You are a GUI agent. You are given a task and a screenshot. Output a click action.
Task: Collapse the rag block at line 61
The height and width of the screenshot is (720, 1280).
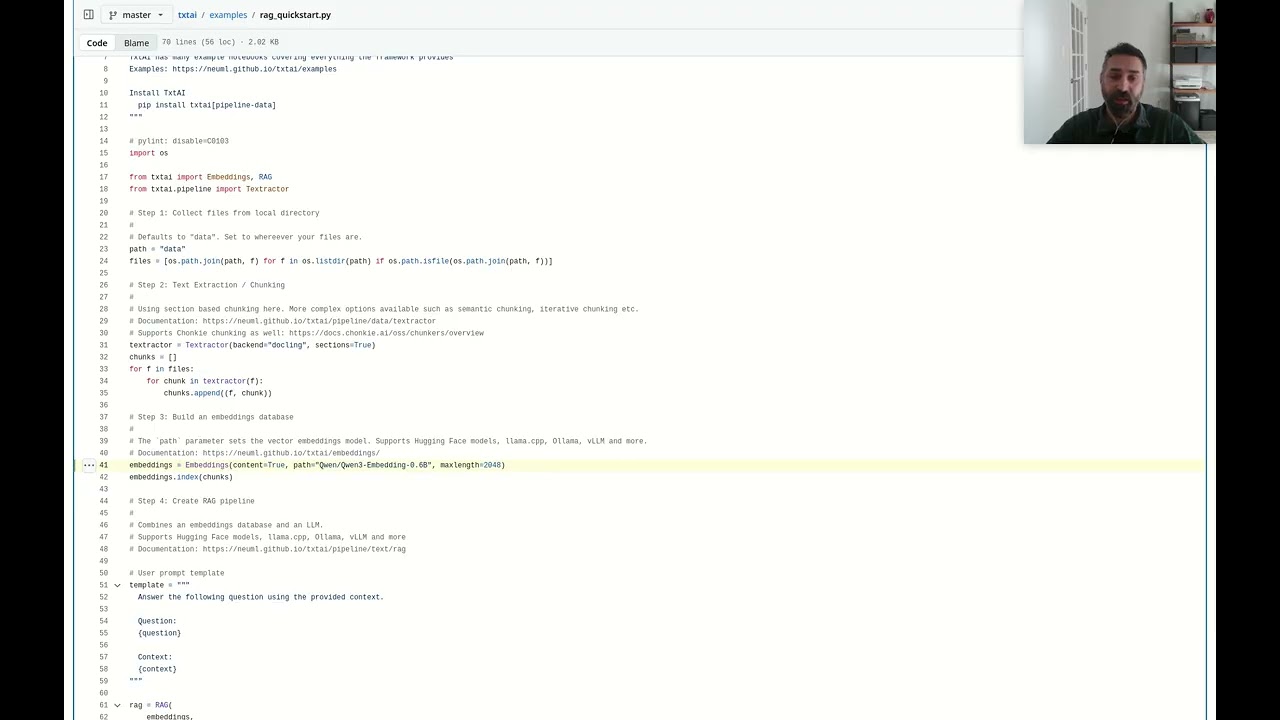click(x=117, y=705)
